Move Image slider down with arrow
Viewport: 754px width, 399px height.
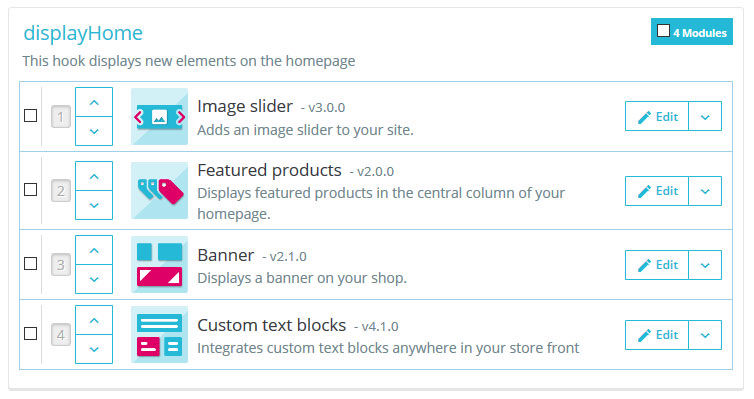94,131
